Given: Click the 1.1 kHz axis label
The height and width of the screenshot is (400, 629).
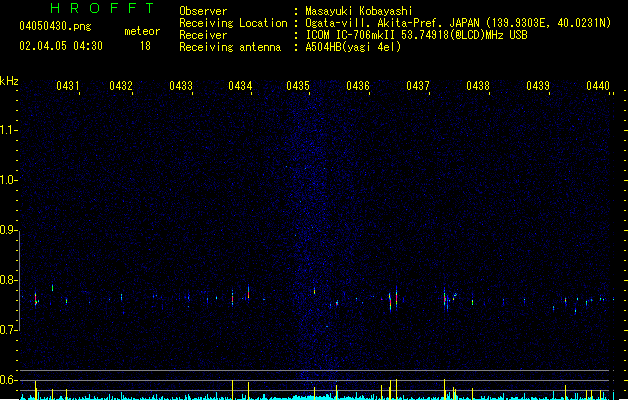Looking at the screenshot, I should 7,130.
